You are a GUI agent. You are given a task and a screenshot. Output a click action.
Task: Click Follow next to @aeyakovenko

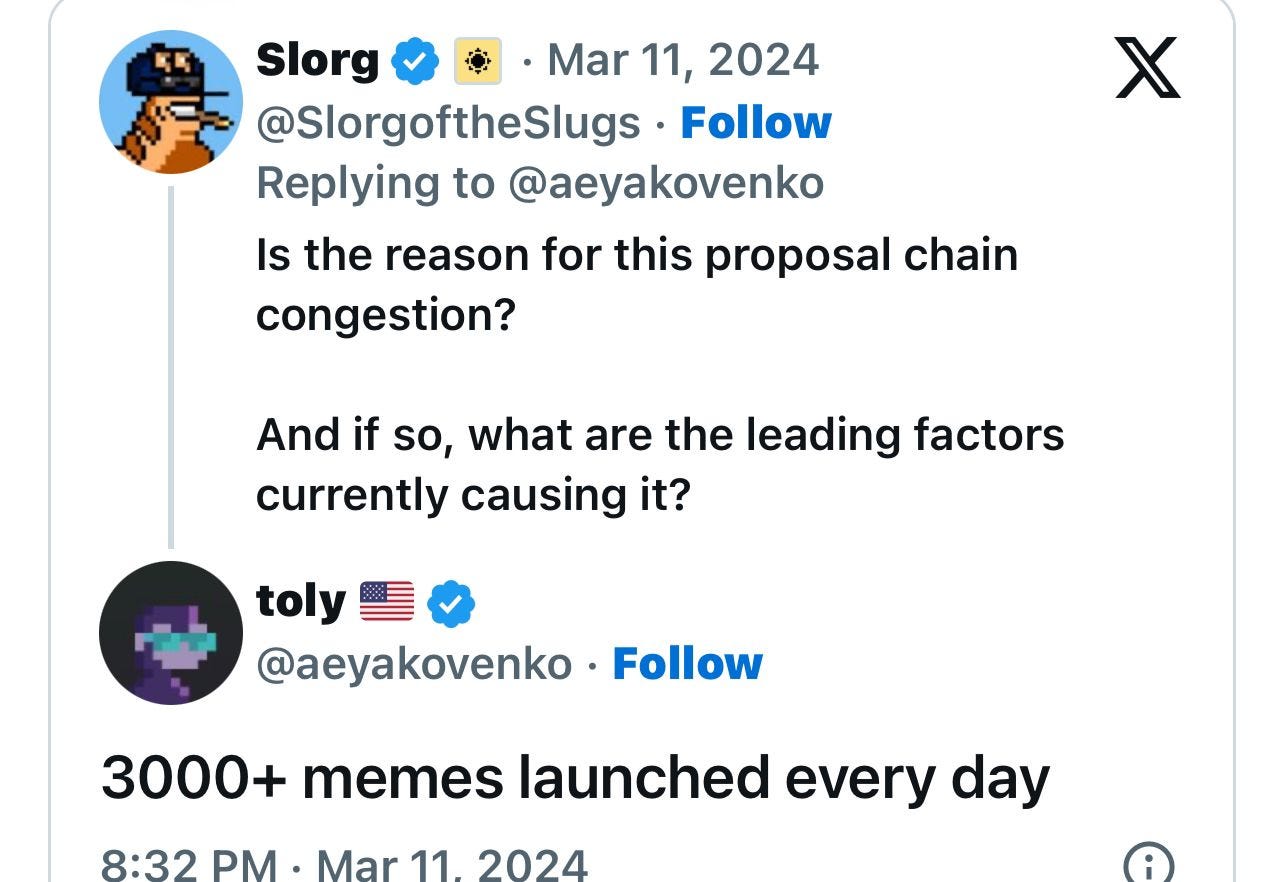[686, 663]
